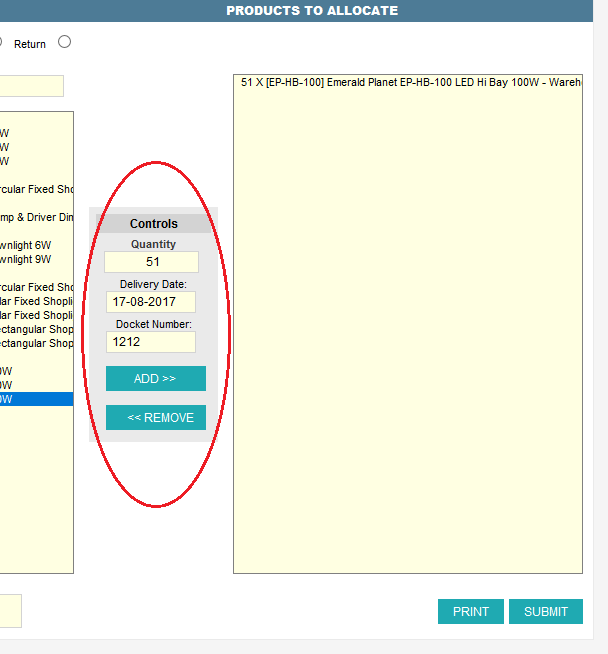
Task: Choose the Downlight 6W list item
Action: coord(25,245)
